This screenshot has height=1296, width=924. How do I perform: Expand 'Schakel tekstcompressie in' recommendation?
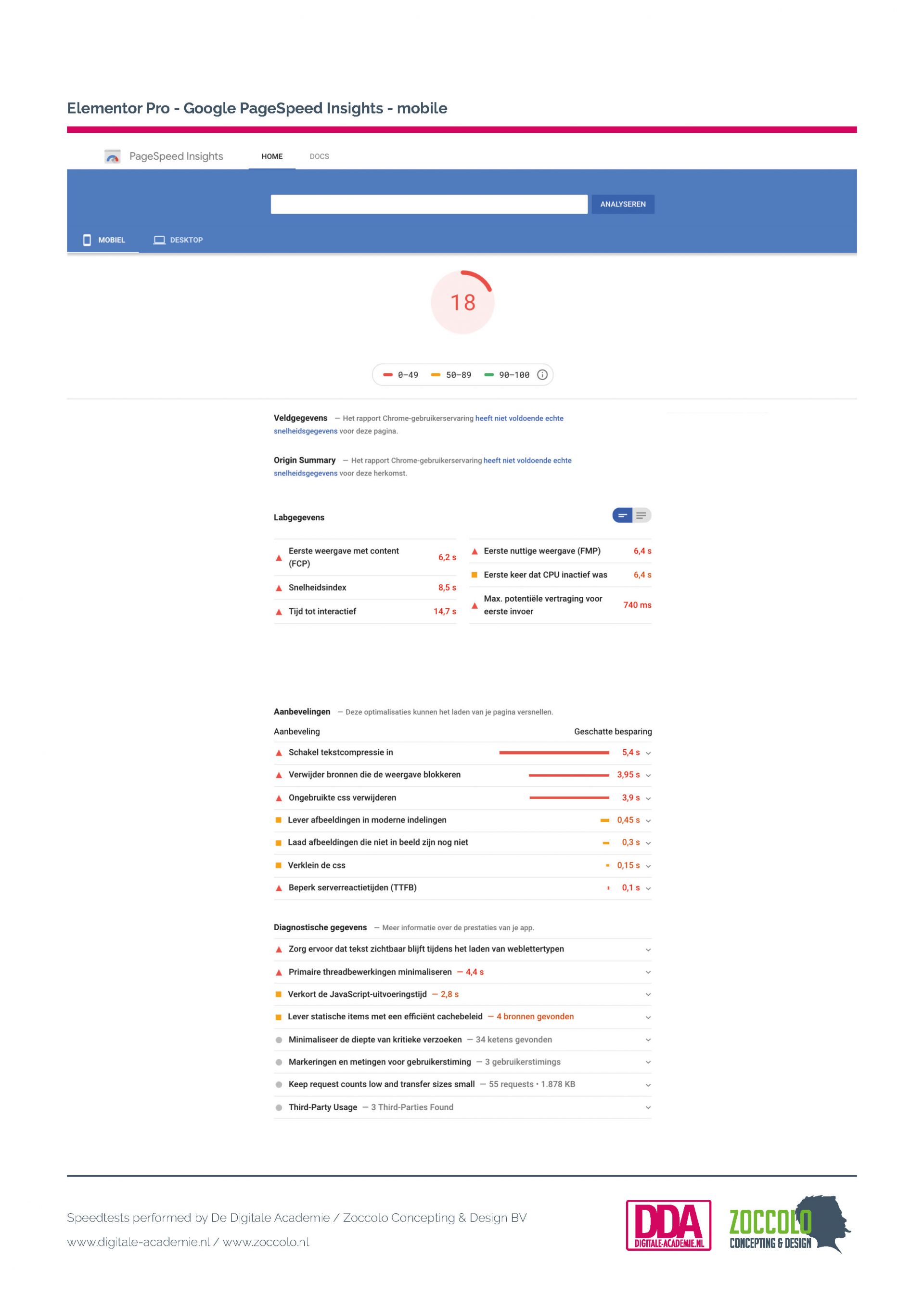(x=462, y=752)
